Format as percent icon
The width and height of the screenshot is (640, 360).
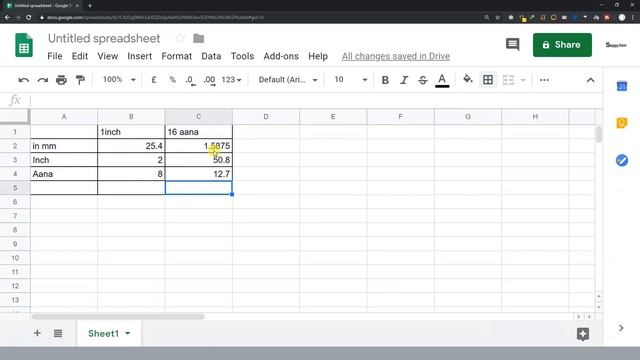[173, 80]
